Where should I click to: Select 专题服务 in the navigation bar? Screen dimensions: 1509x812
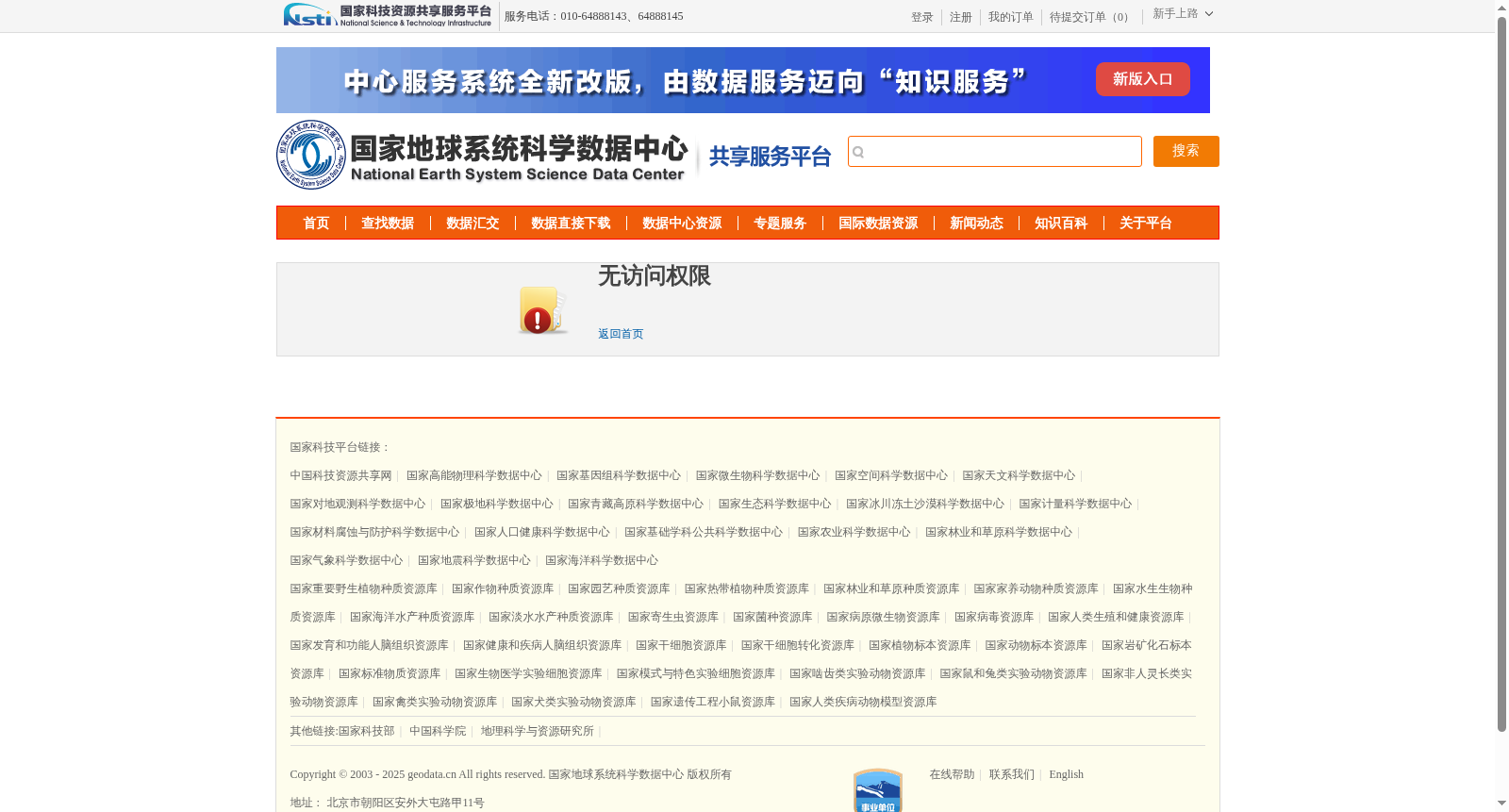pos(780,224)
